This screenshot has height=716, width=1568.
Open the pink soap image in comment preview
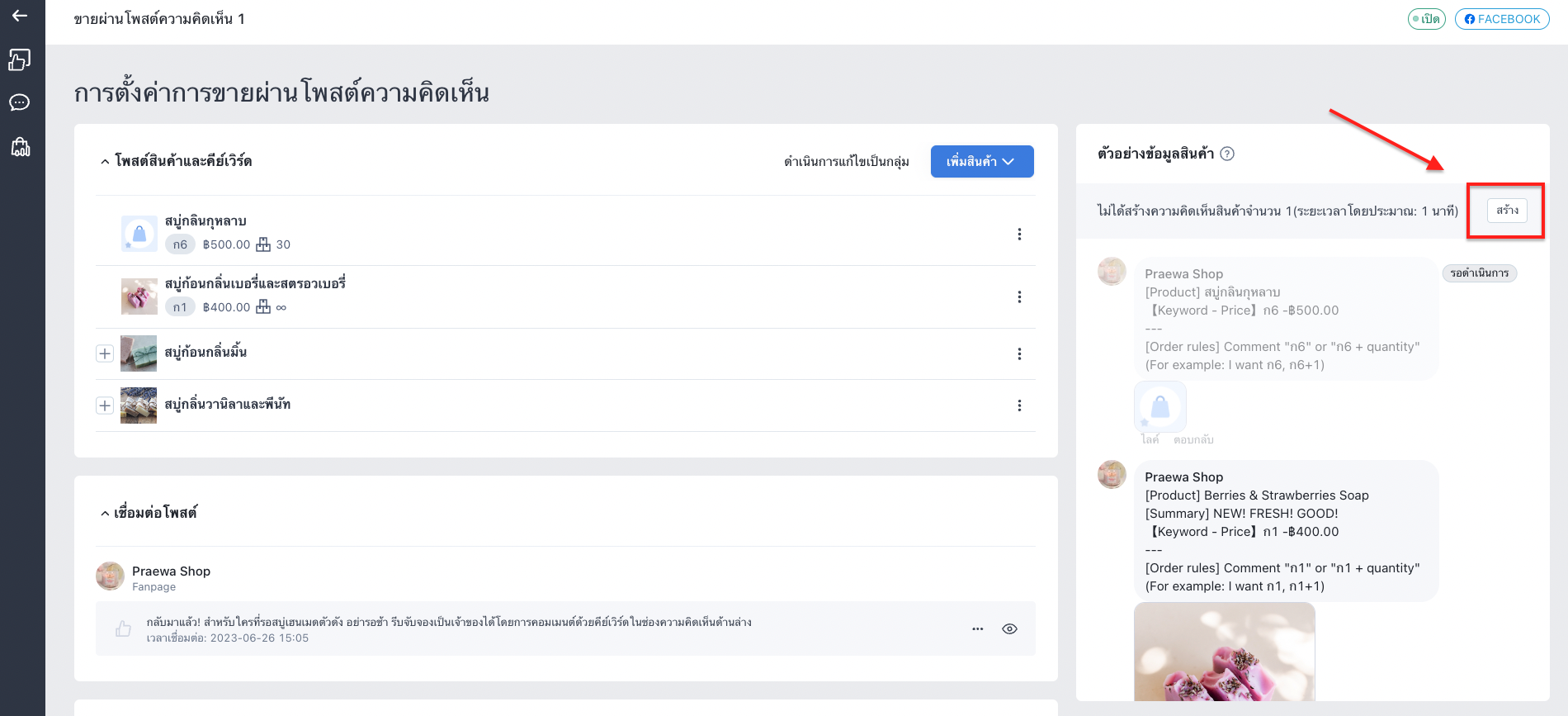click(1225, 652)
